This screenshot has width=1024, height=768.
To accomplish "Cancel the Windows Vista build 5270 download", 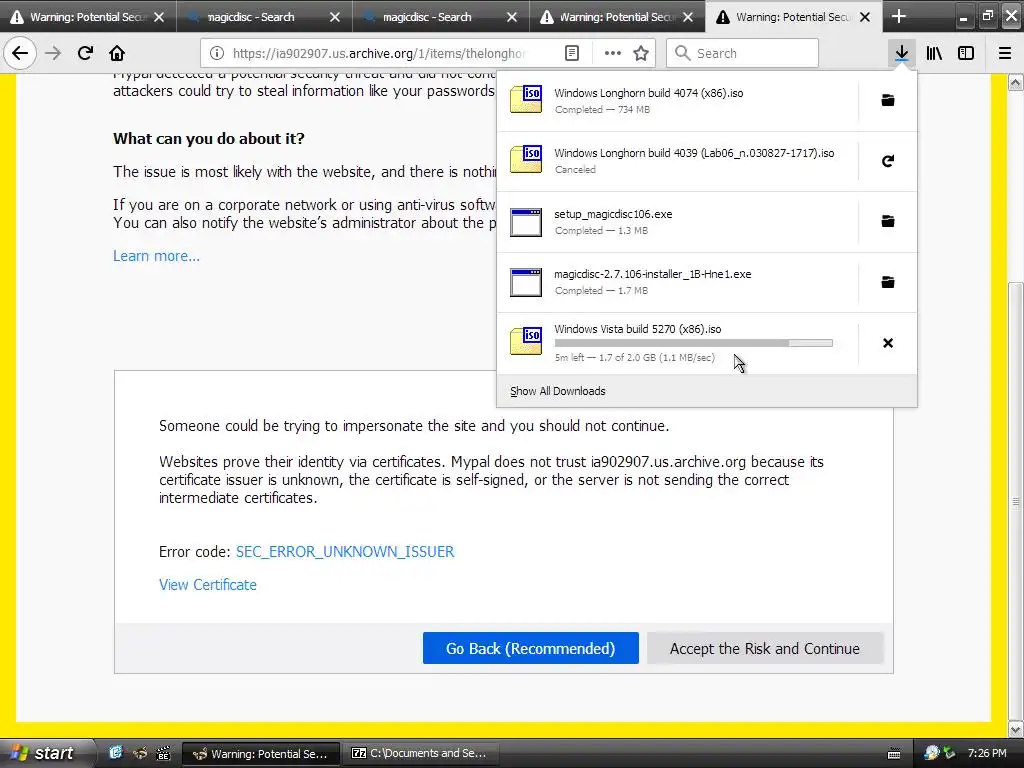I will pyautogui.click(x=888, y=343).
